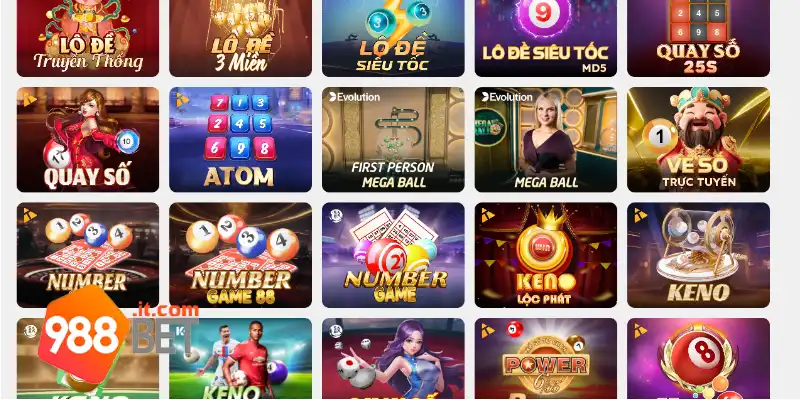Open Keno game with football players
This screenshot has height=400, width=800.
[x=240, y=359]
